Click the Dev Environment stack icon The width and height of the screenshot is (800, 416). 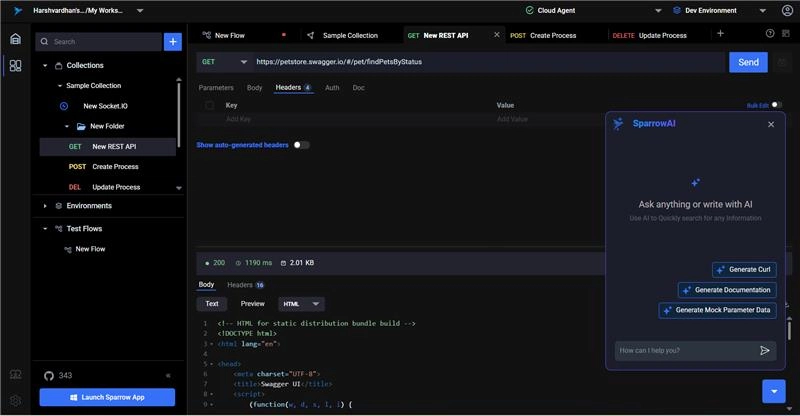[x=677, y=10]
